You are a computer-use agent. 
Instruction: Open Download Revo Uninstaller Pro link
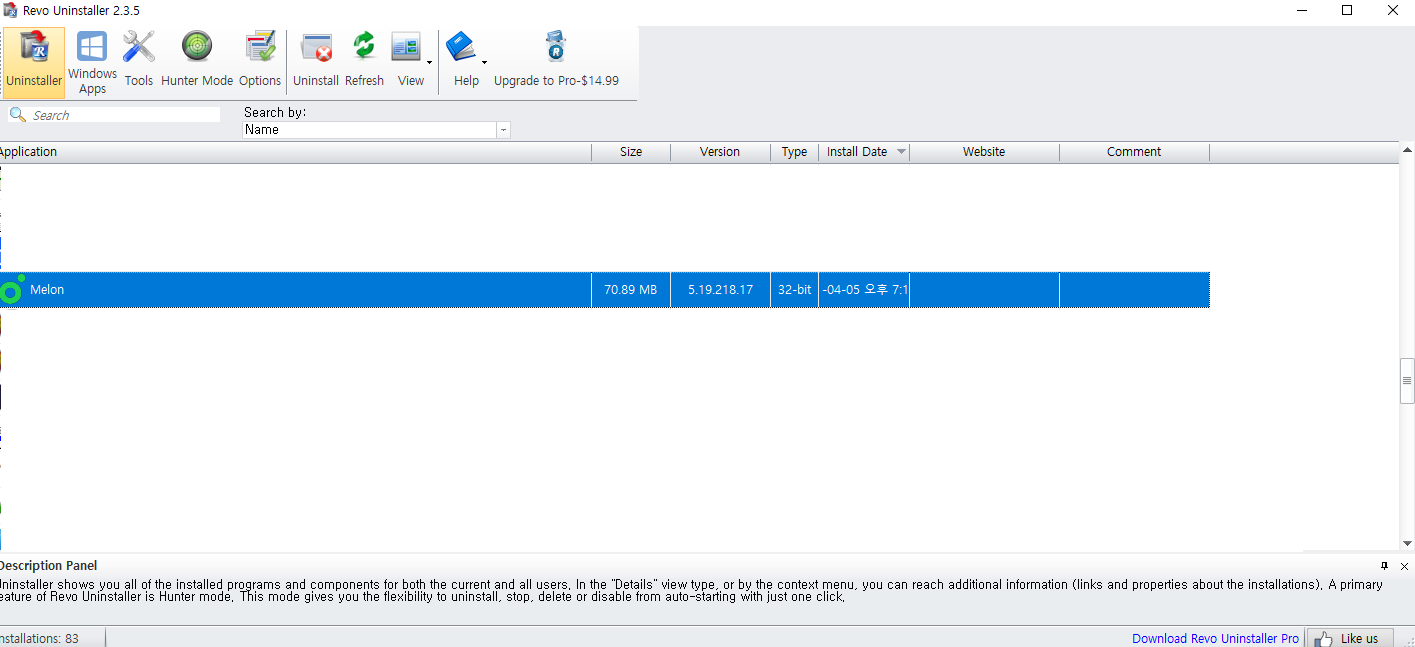pyautogui.click(x=1215, y=638)
